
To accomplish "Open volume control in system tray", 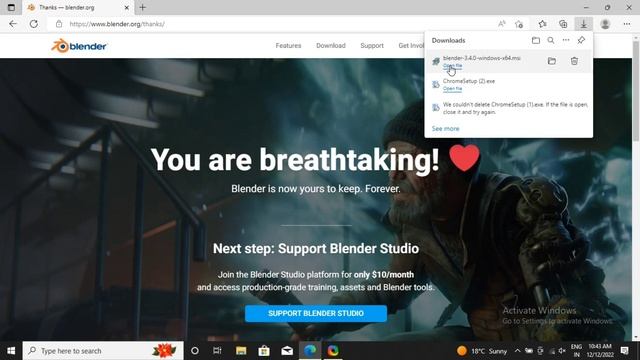I will click(x=562, y=351).
